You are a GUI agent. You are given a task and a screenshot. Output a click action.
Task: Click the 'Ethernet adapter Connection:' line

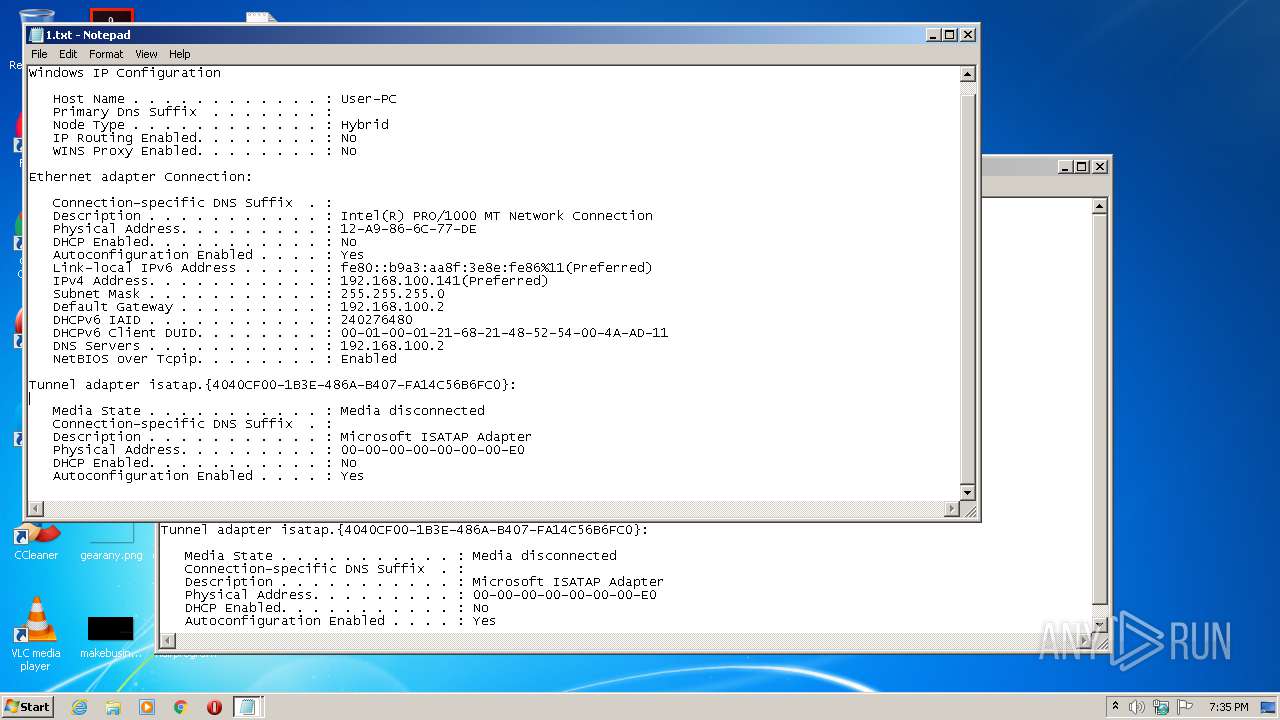click(141, 177)
